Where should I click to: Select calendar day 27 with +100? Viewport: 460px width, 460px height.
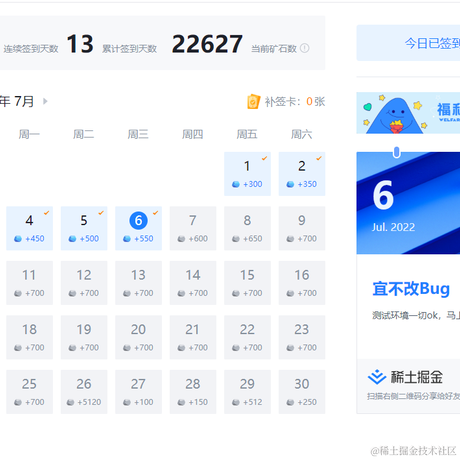pyautogui.click(x=139, y=392)
